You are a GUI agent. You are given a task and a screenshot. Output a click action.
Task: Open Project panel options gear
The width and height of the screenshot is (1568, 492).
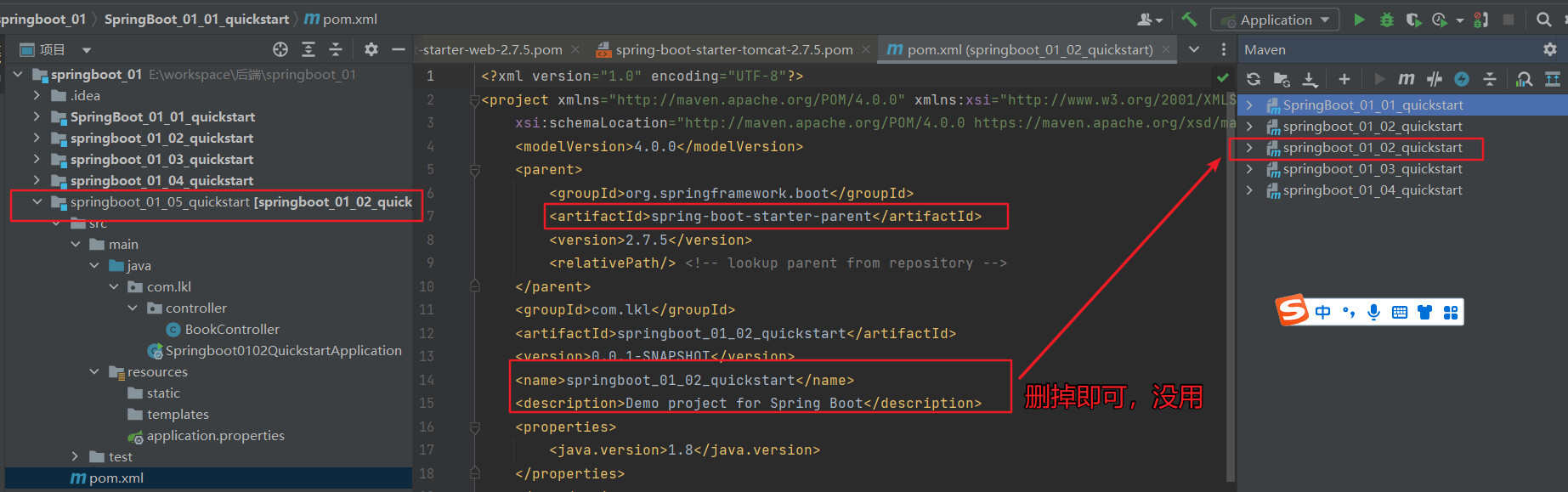371,49
